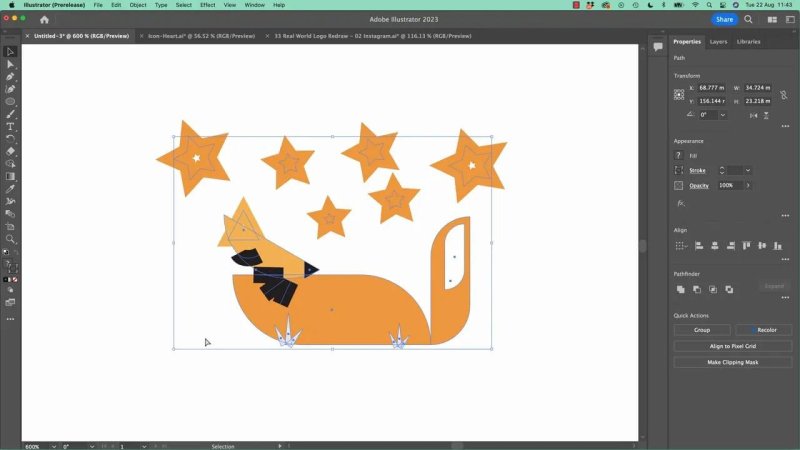Select the Type tool
Viewport: 800px width, 450px height.
10,127
